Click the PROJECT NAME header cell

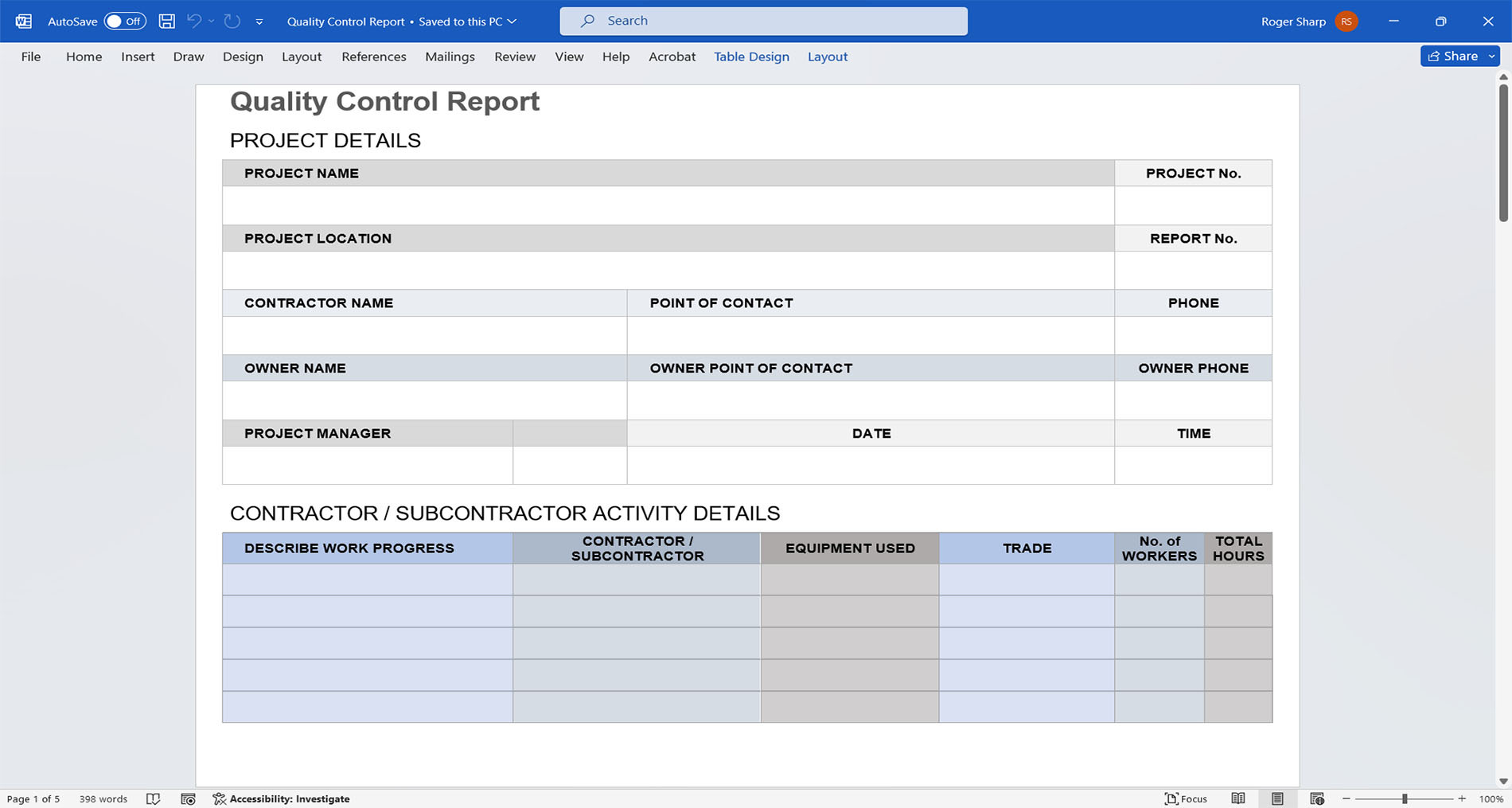(668, 173)
